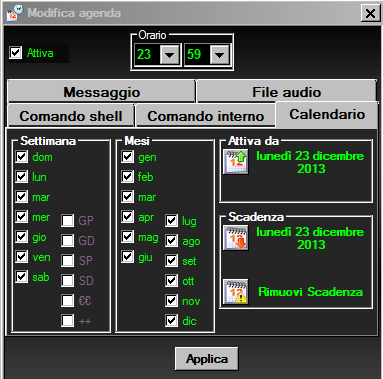Toggle the gio weekday checkbox
The height and width of the screenshot is (379, 383).
coord(22,237)
